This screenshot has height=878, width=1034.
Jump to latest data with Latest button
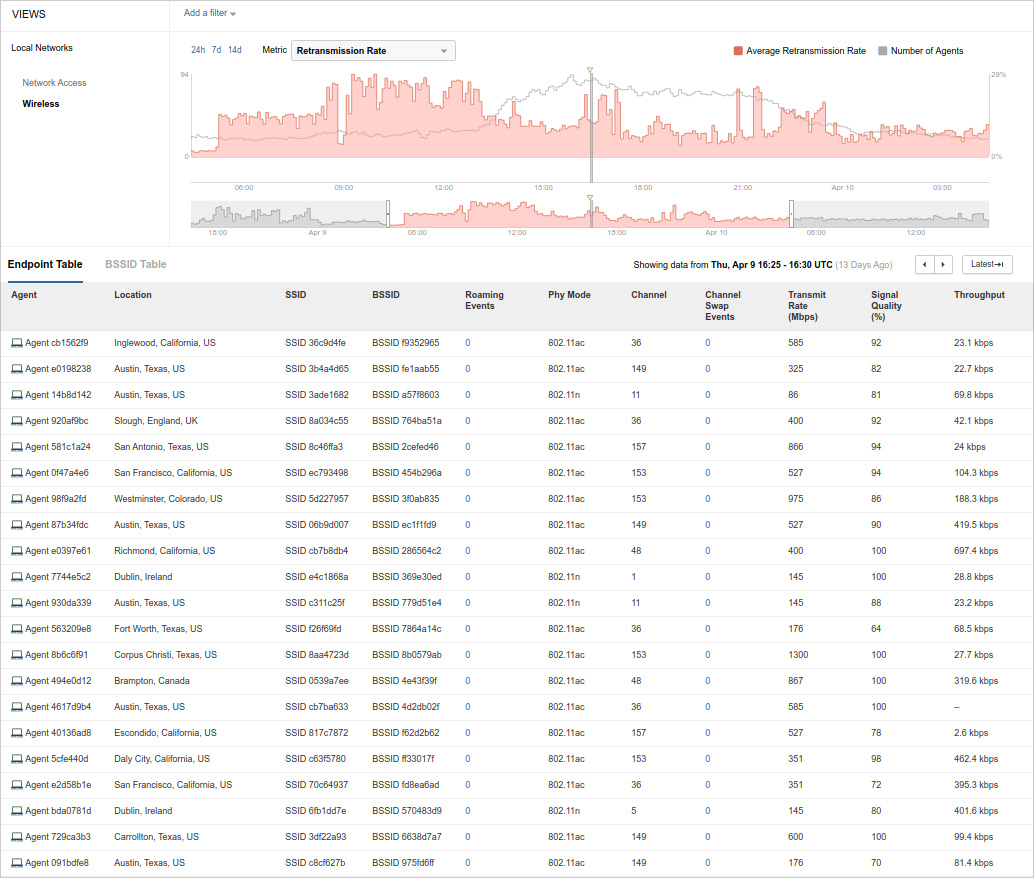click(987, 264)
